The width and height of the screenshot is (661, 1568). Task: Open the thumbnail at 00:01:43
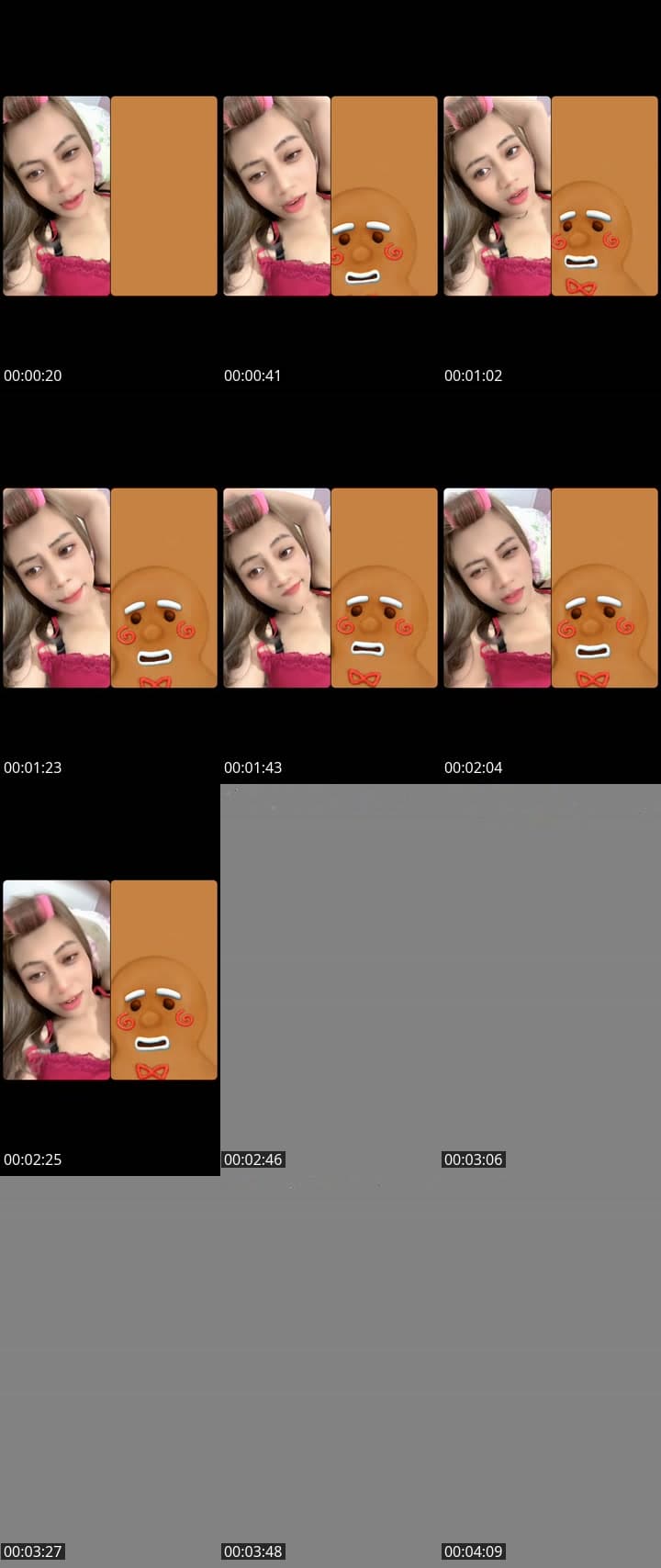[x=330, y=588]
